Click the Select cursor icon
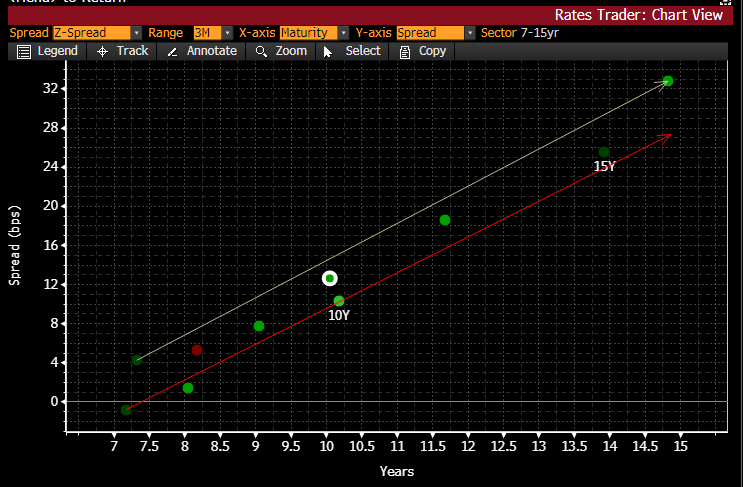Image resolution: width=743 pixels, height=487 pixels. 327,52
